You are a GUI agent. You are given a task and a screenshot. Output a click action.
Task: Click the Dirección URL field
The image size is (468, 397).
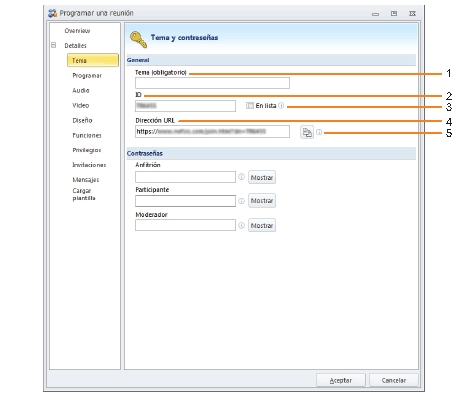pyautogui.click(x=212, y=131)
